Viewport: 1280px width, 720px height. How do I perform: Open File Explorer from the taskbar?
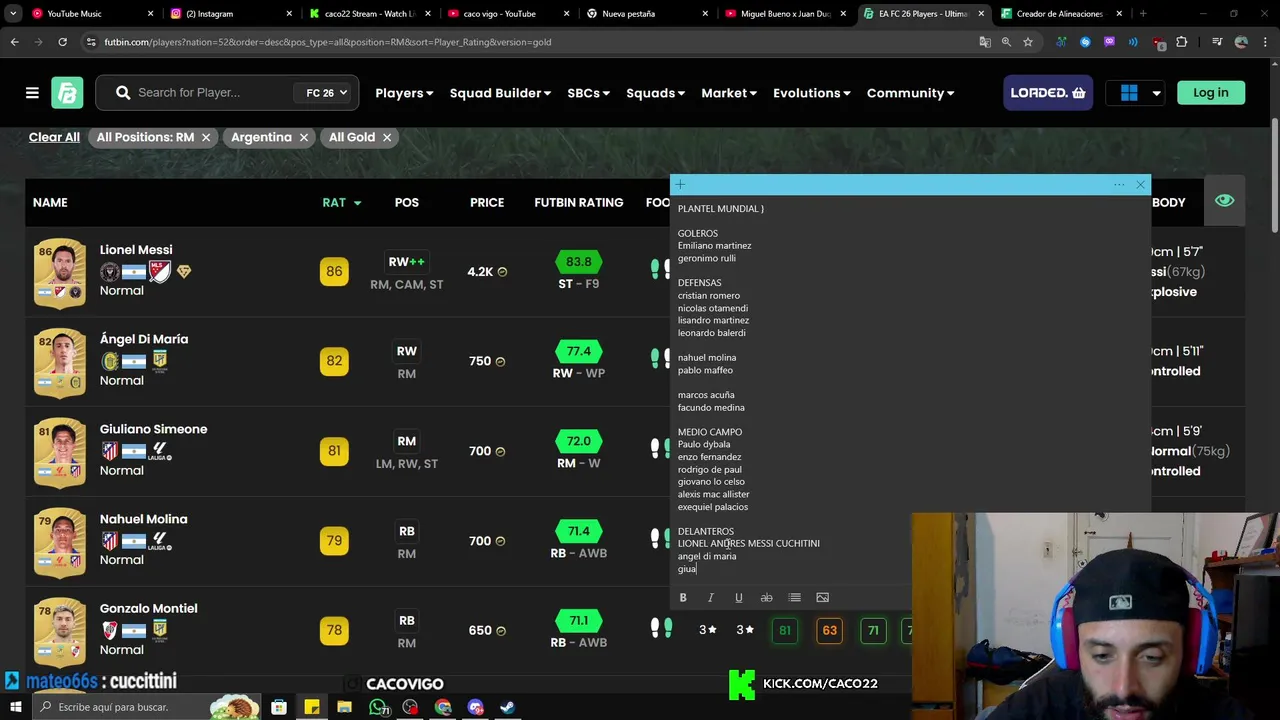(344, 707)
